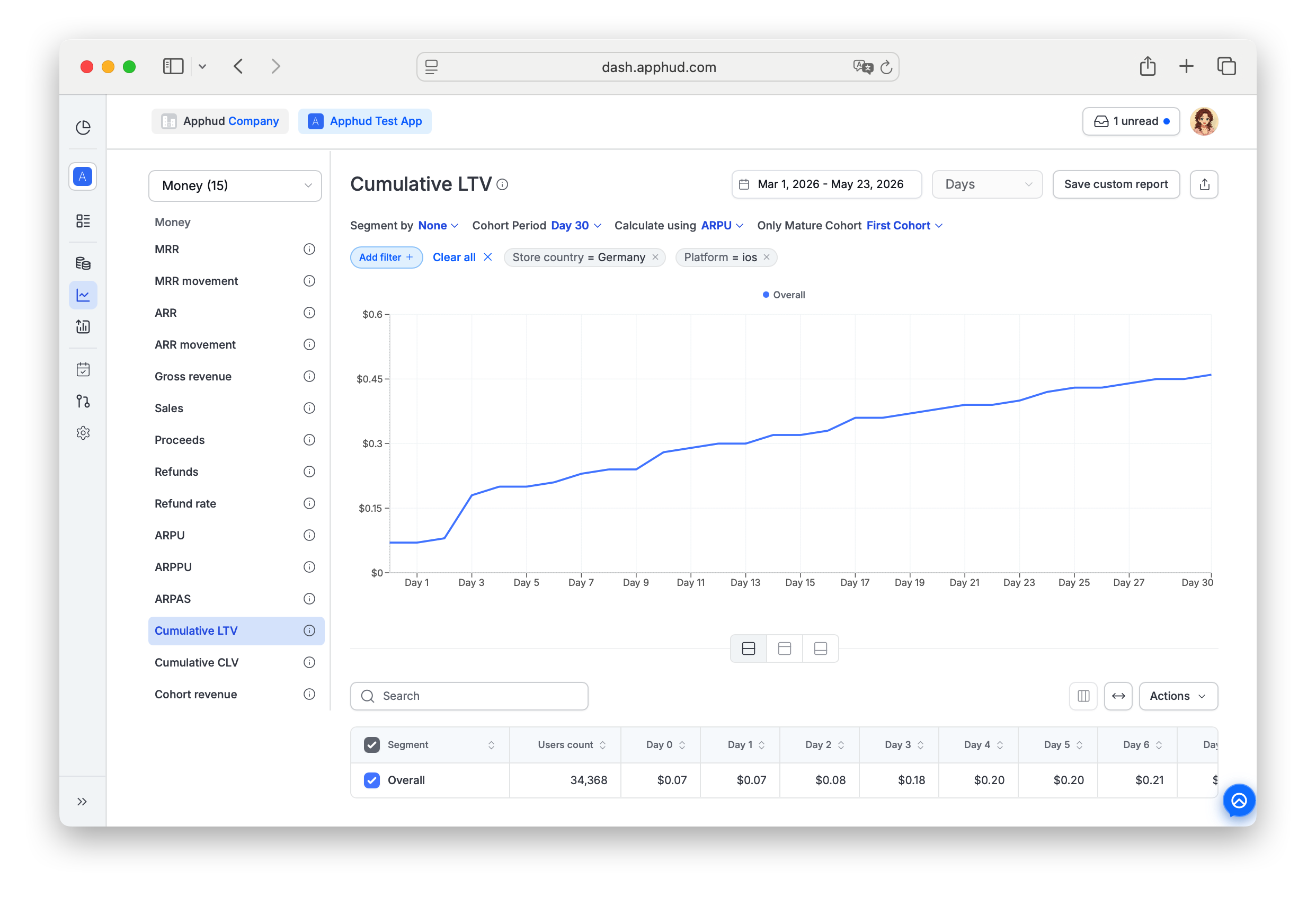The width and height of the screenshot is (1316, 906).
Task: Click Clear all filters link
Action: (x=461, y=257)
